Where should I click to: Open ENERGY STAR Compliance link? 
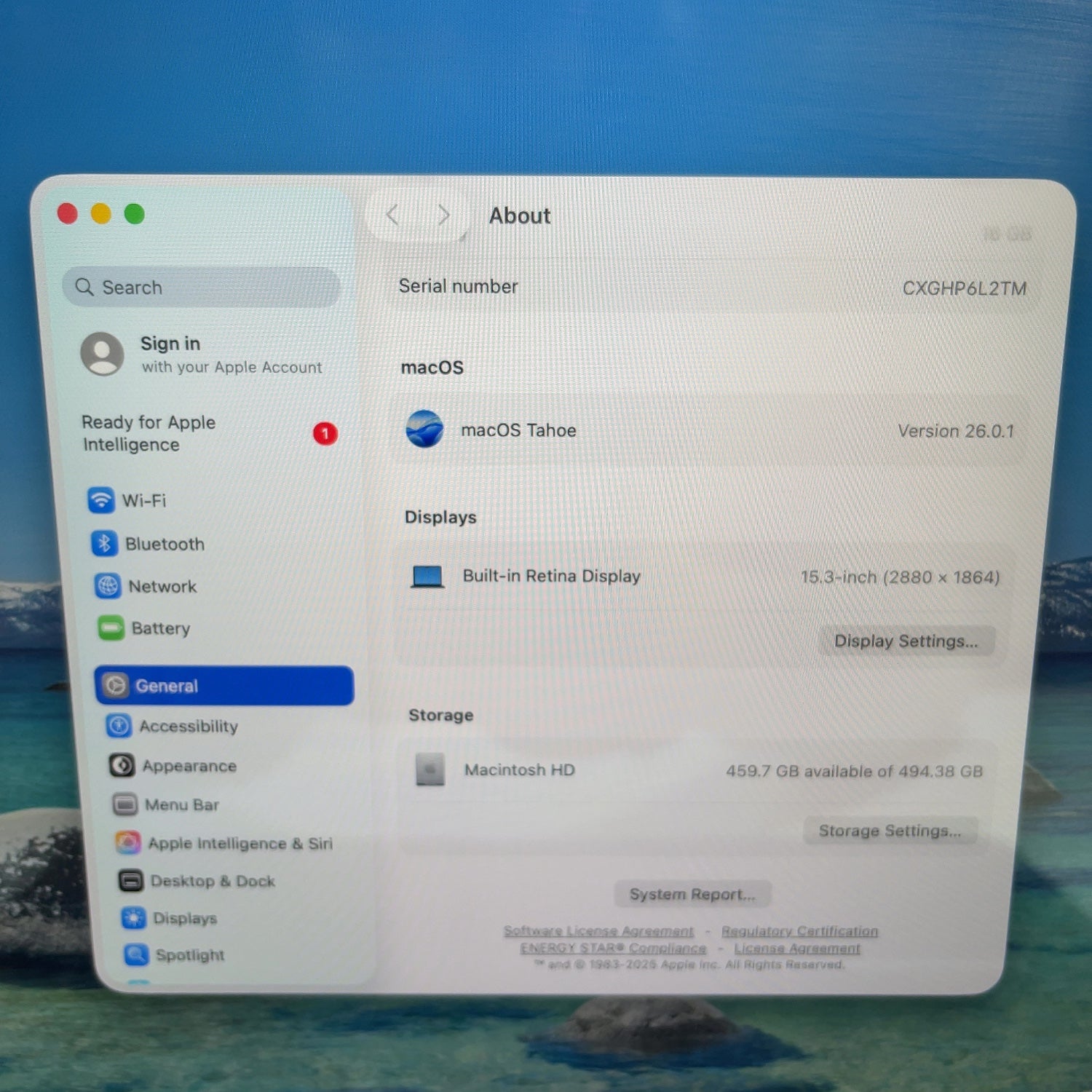[x=613, y=948]
